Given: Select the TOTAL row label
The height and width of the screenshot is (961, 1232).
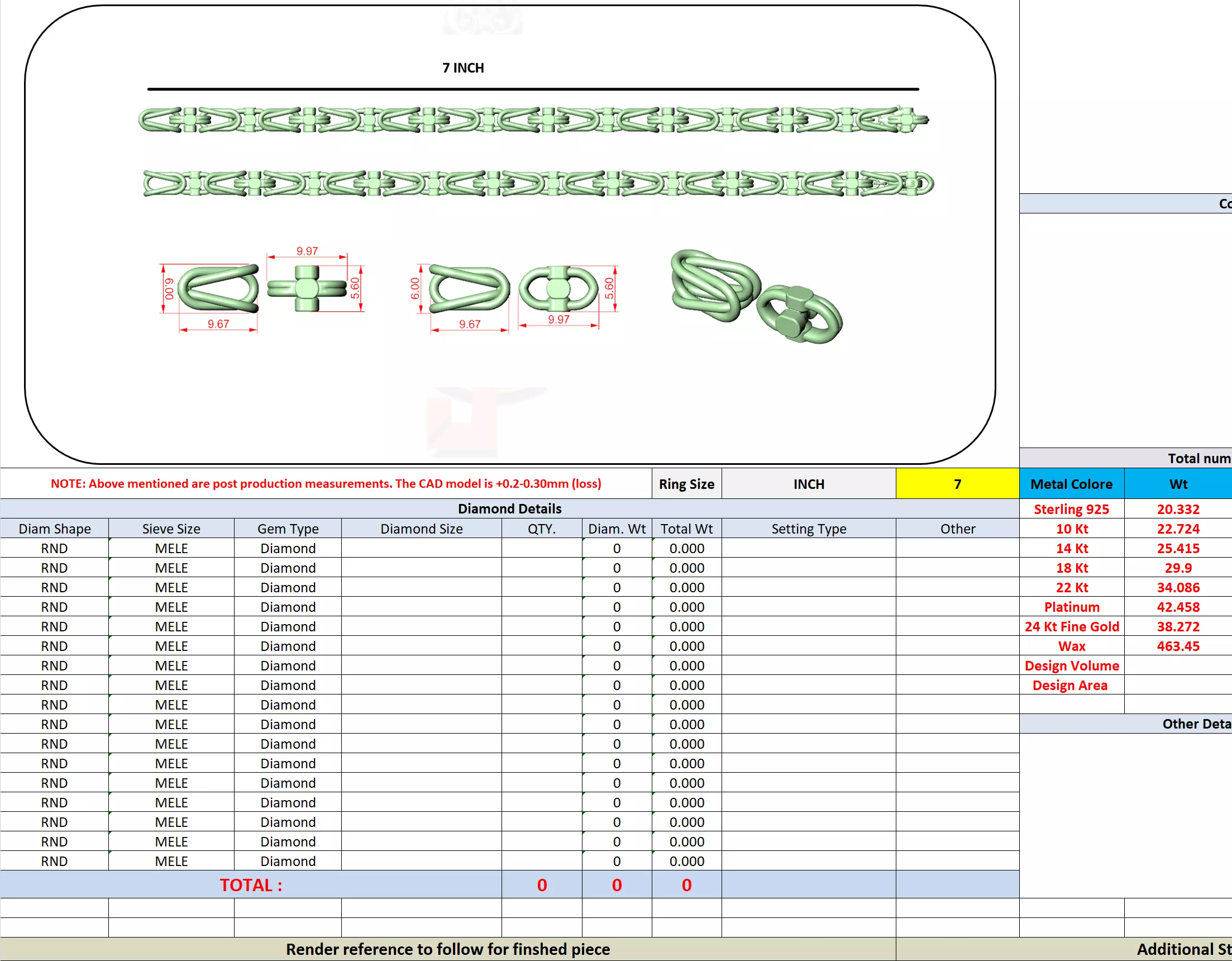Looking at the screenshot, I should click(x=250, y=884).
